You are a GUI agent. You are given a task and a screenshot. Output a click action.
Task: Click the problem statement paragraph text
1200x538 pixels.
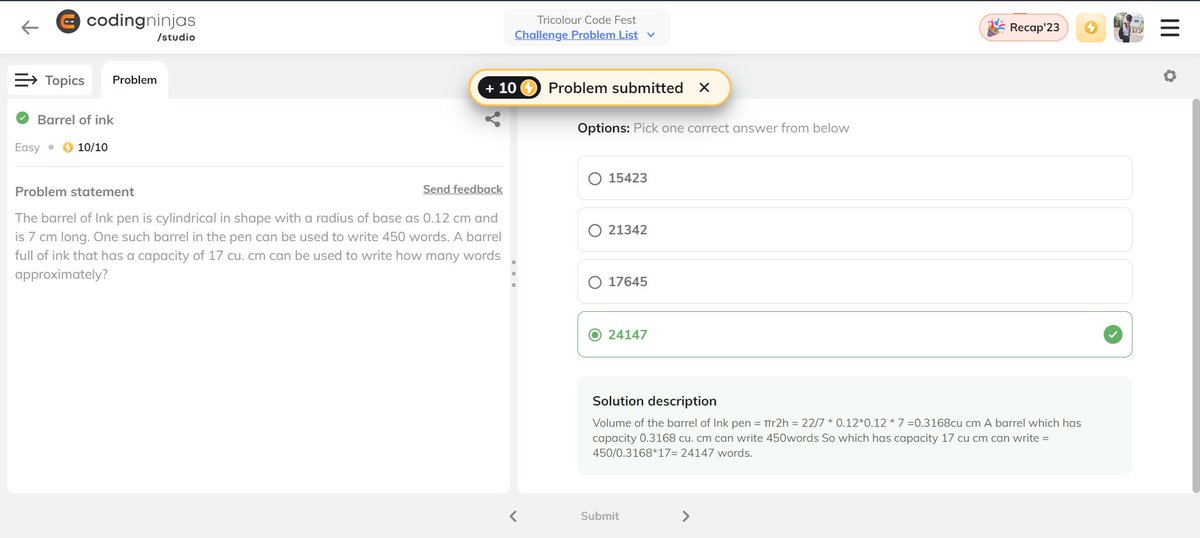(x=258, y=246)
